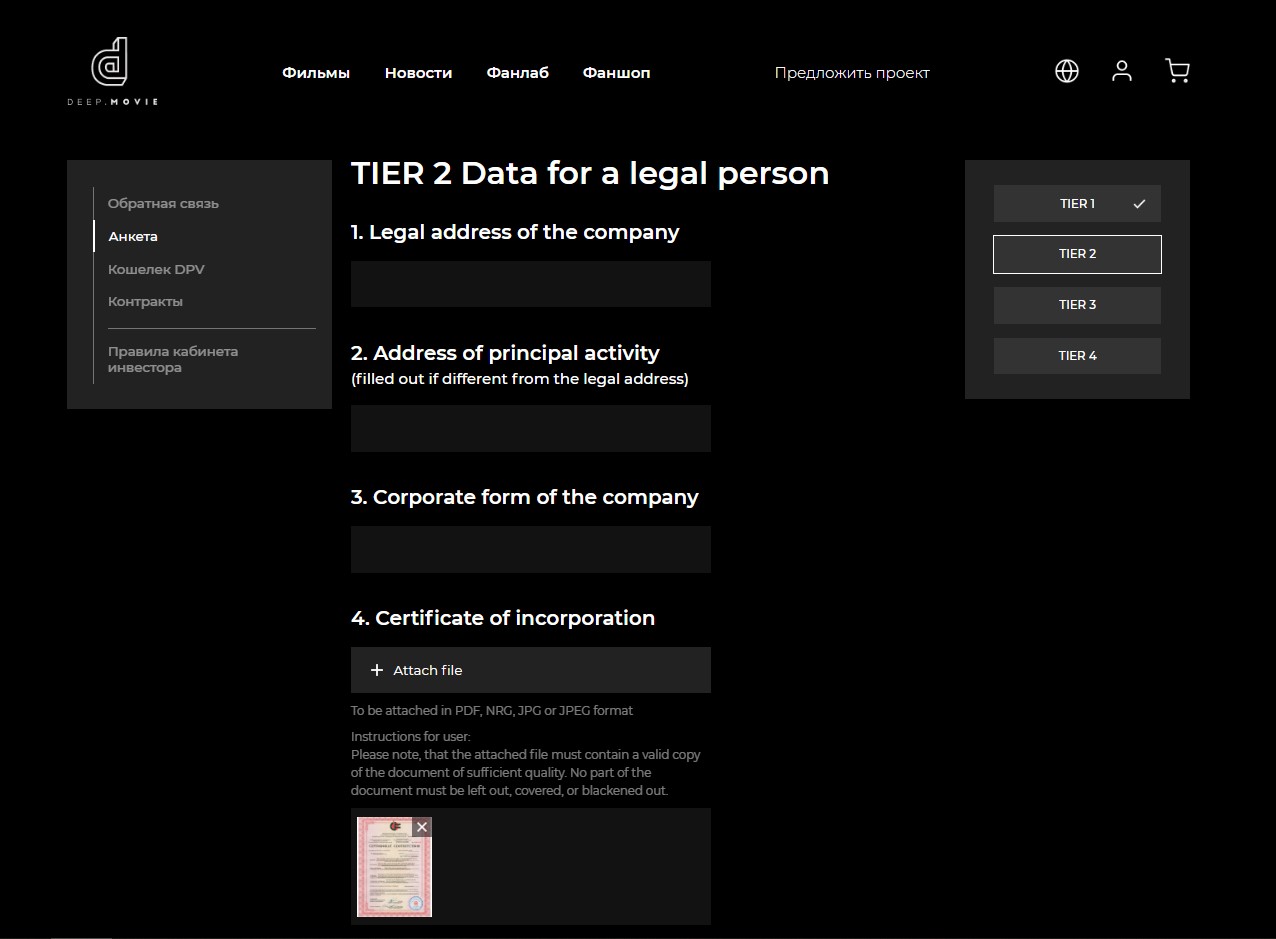
Task: Click the plus icon beside Attach file
Action: (377, 670)
